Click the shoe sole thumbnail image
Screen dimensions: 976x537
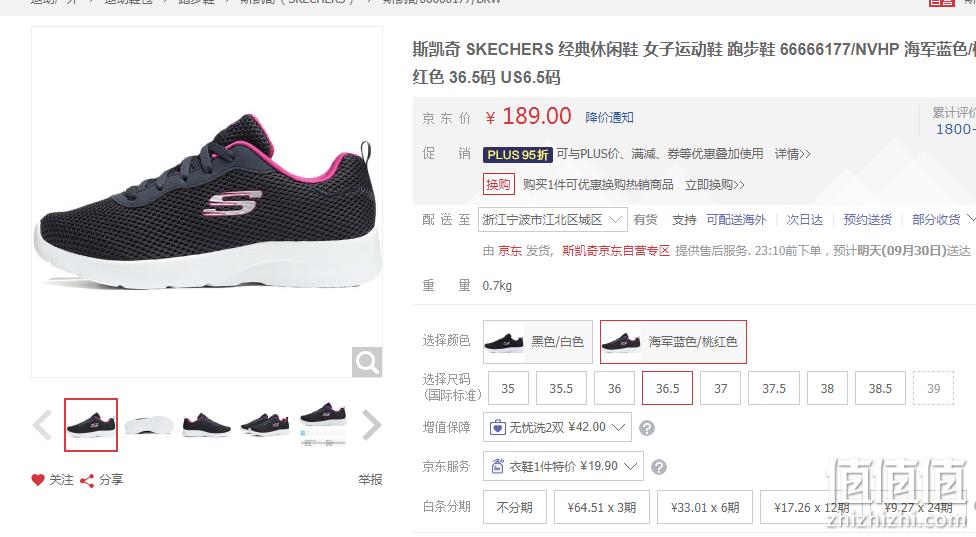tap(148, 425)
